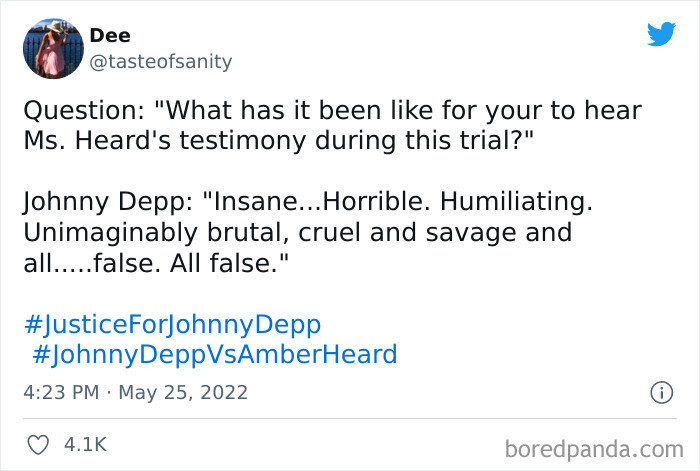The image size is (700, 471).
Task: Like the tweet with the heart icon
Action: click(38, 445)
